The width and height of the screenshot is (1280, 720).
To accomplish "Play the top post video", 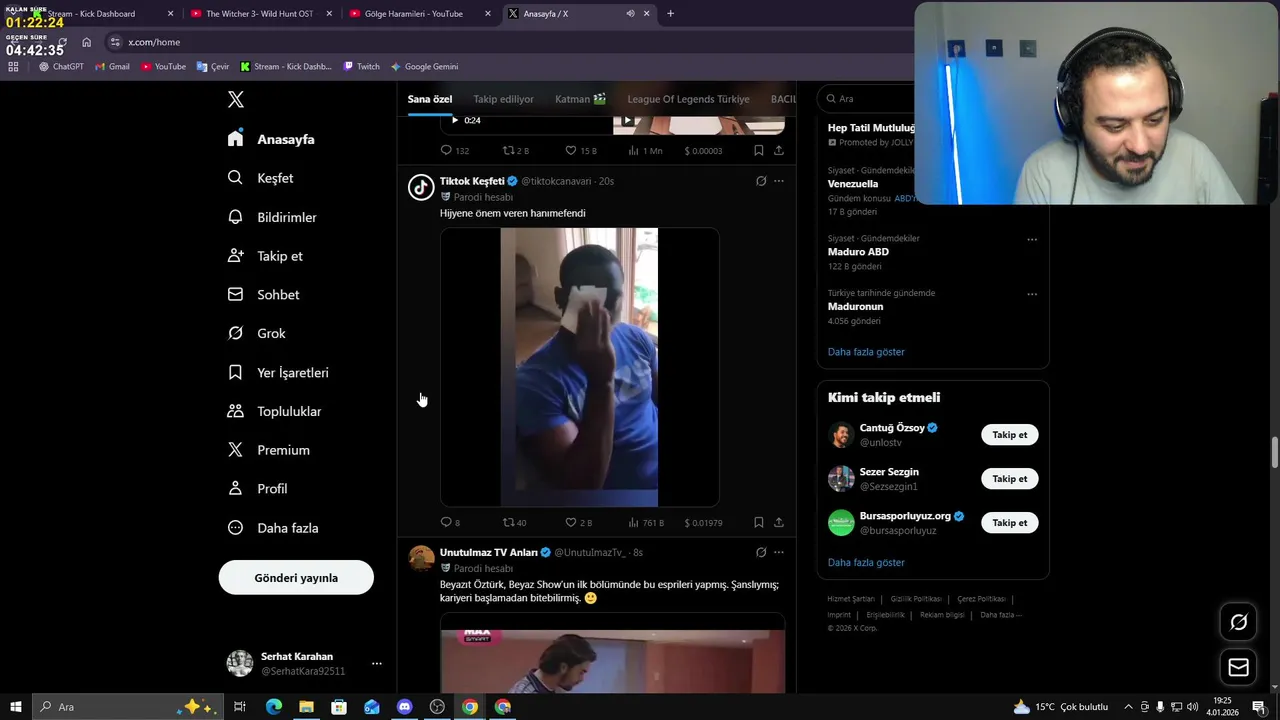I will [455, 120].
